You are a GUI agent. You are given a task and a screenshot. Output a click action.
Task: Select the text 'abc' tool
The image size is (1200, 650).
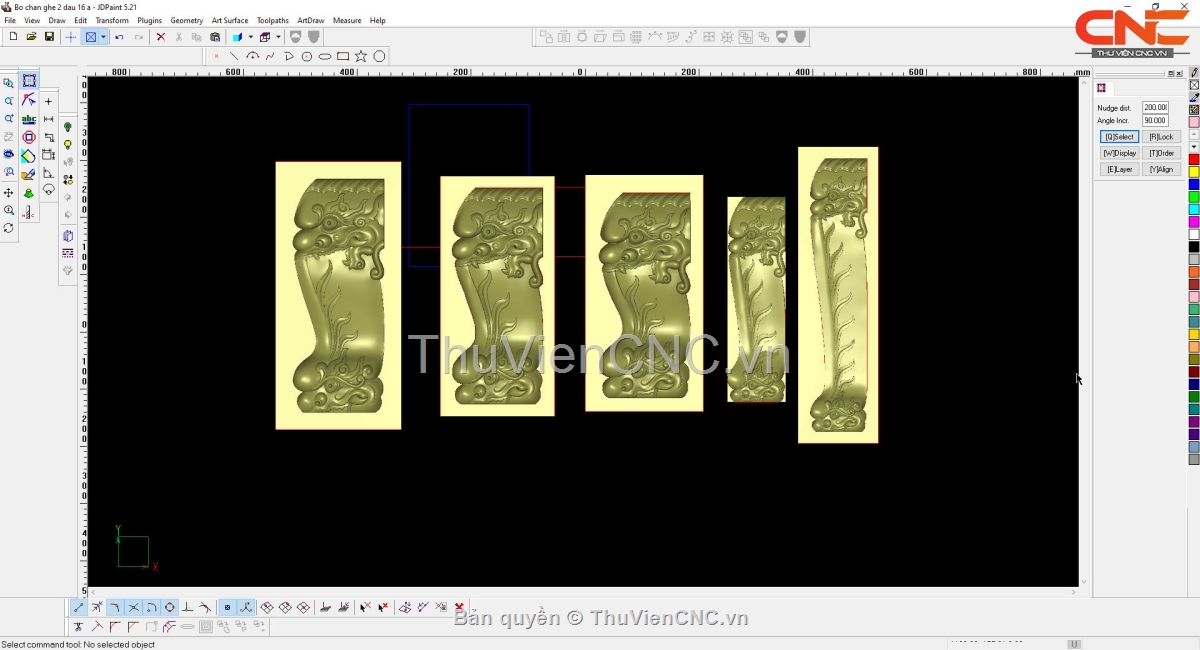tap(29, 119)
